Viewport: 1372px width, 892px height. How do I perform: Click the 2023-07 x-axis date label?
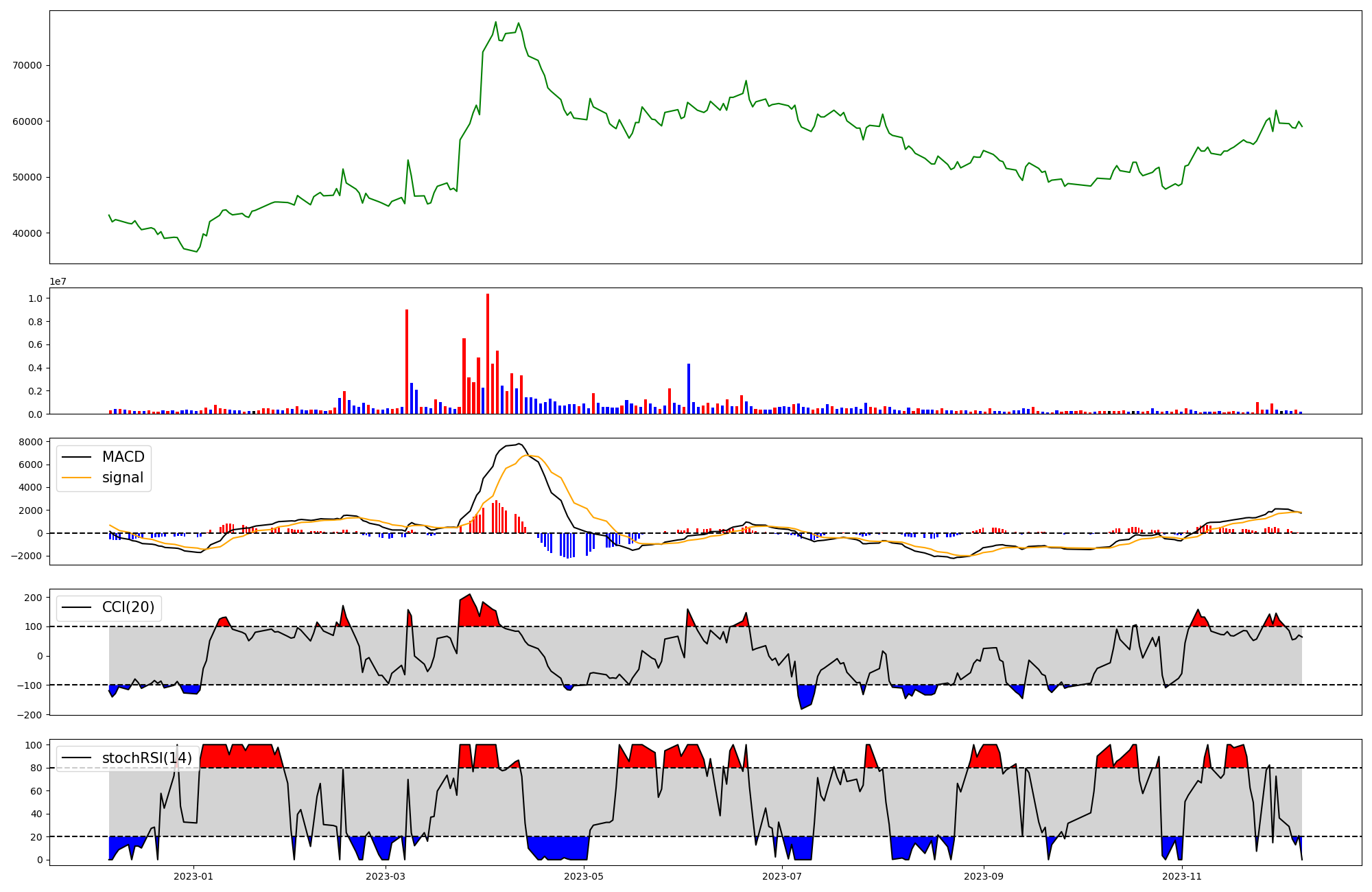(x=782, y=876)
